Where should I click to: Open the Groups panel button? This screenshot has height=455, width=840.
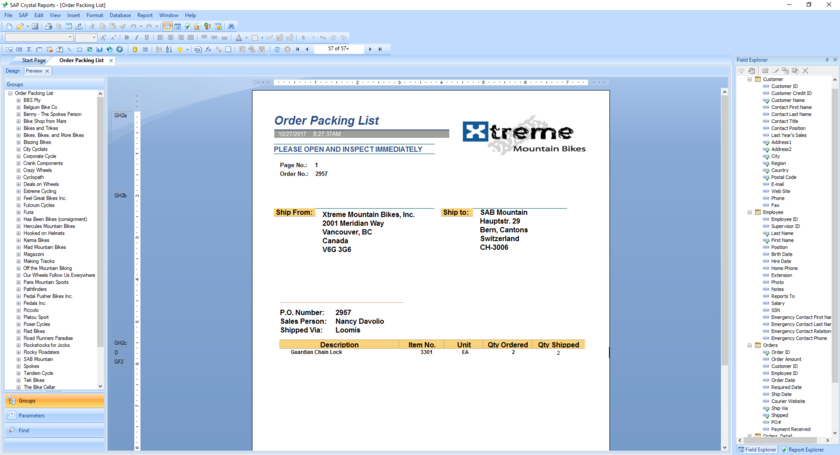coord(54,401)
